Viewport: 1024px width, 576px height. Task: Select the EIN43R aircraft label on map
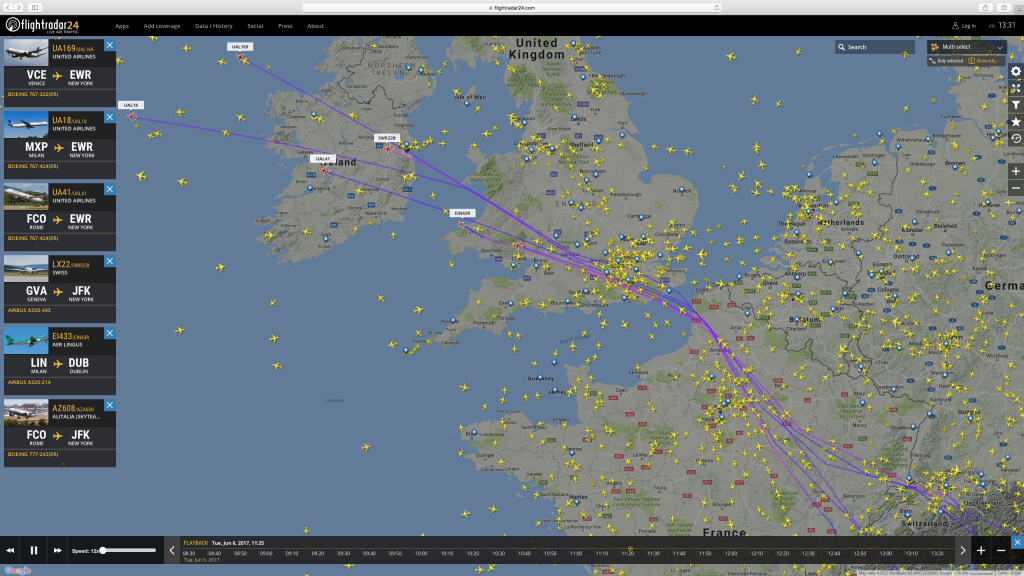(x=462, y=213)
